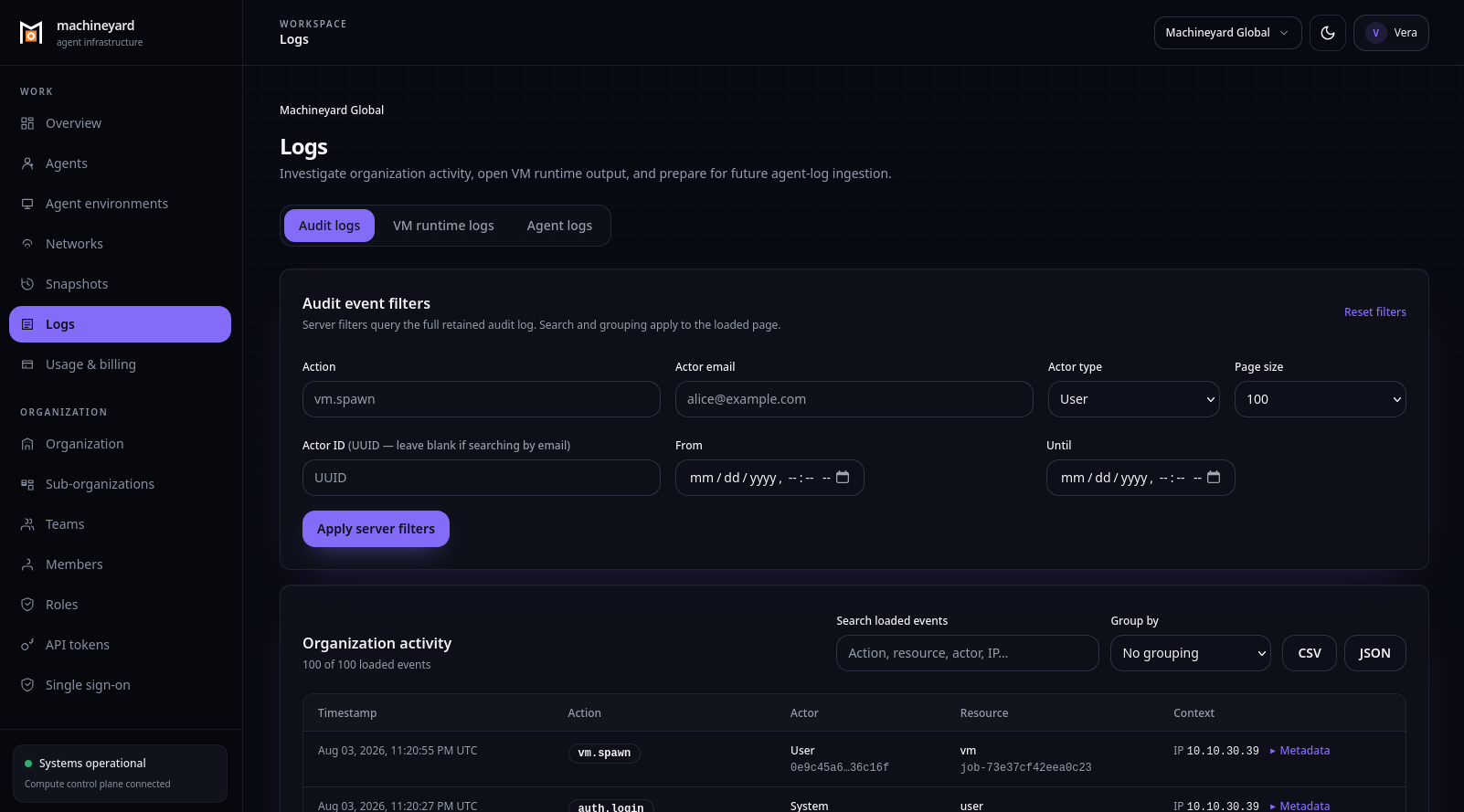The height and width of the screenshot is (812, 1464).
Task: Focus the Search loaded events input
Action: (x=967, y=653)
